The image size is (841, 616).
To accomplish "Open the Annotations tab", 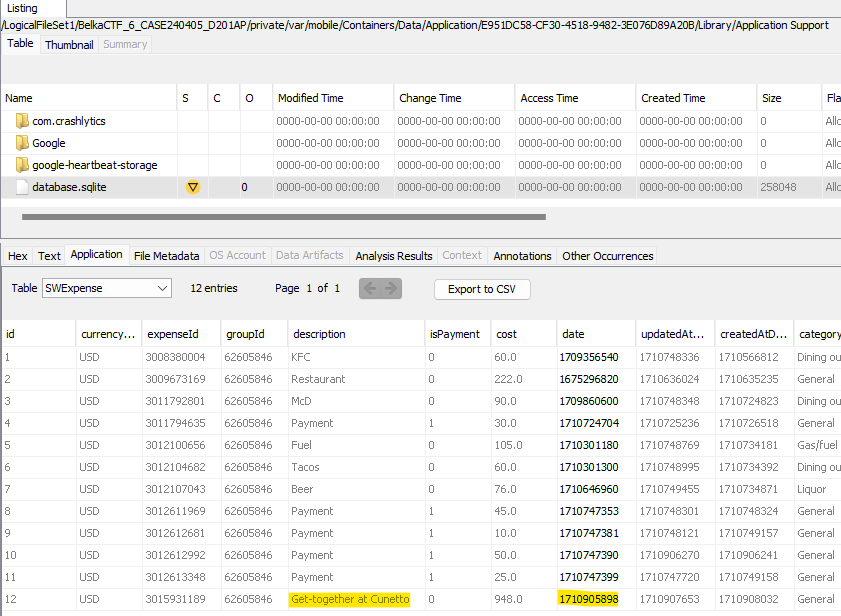I will point(522,256).
